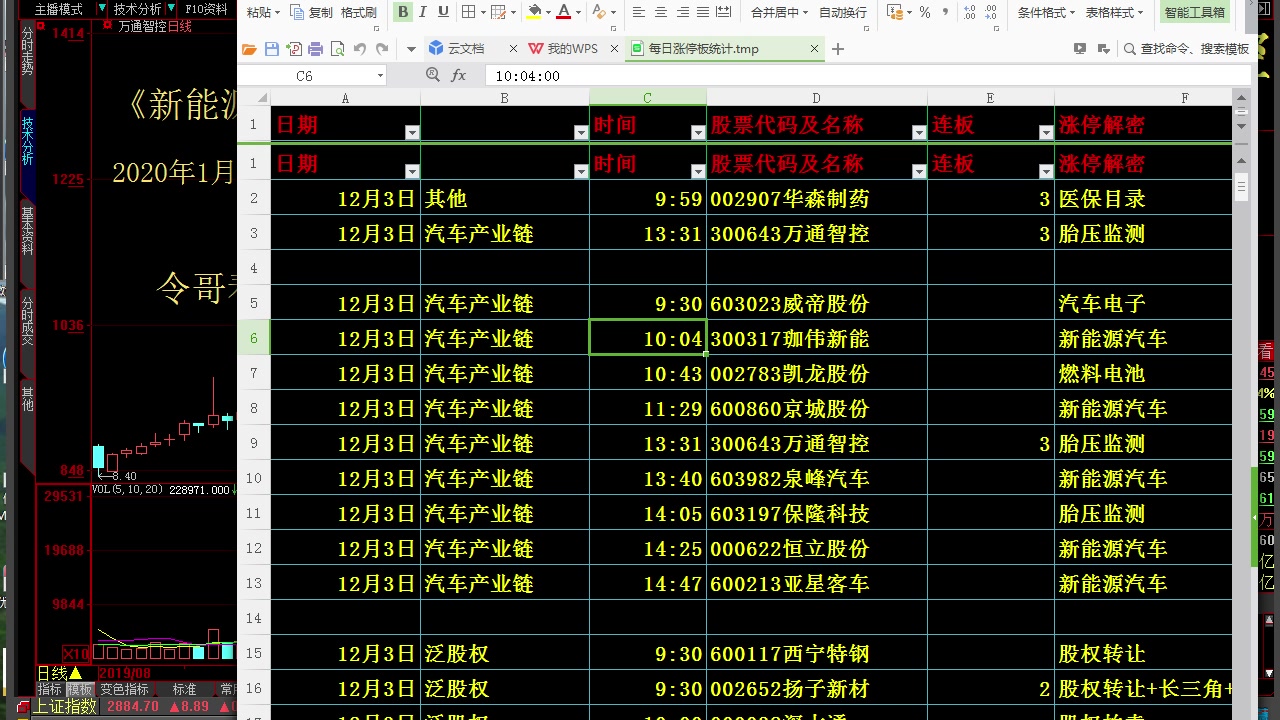The image size is (1280, 720).
Task: Click the fx insert function icon
Action: click(459, 75)
